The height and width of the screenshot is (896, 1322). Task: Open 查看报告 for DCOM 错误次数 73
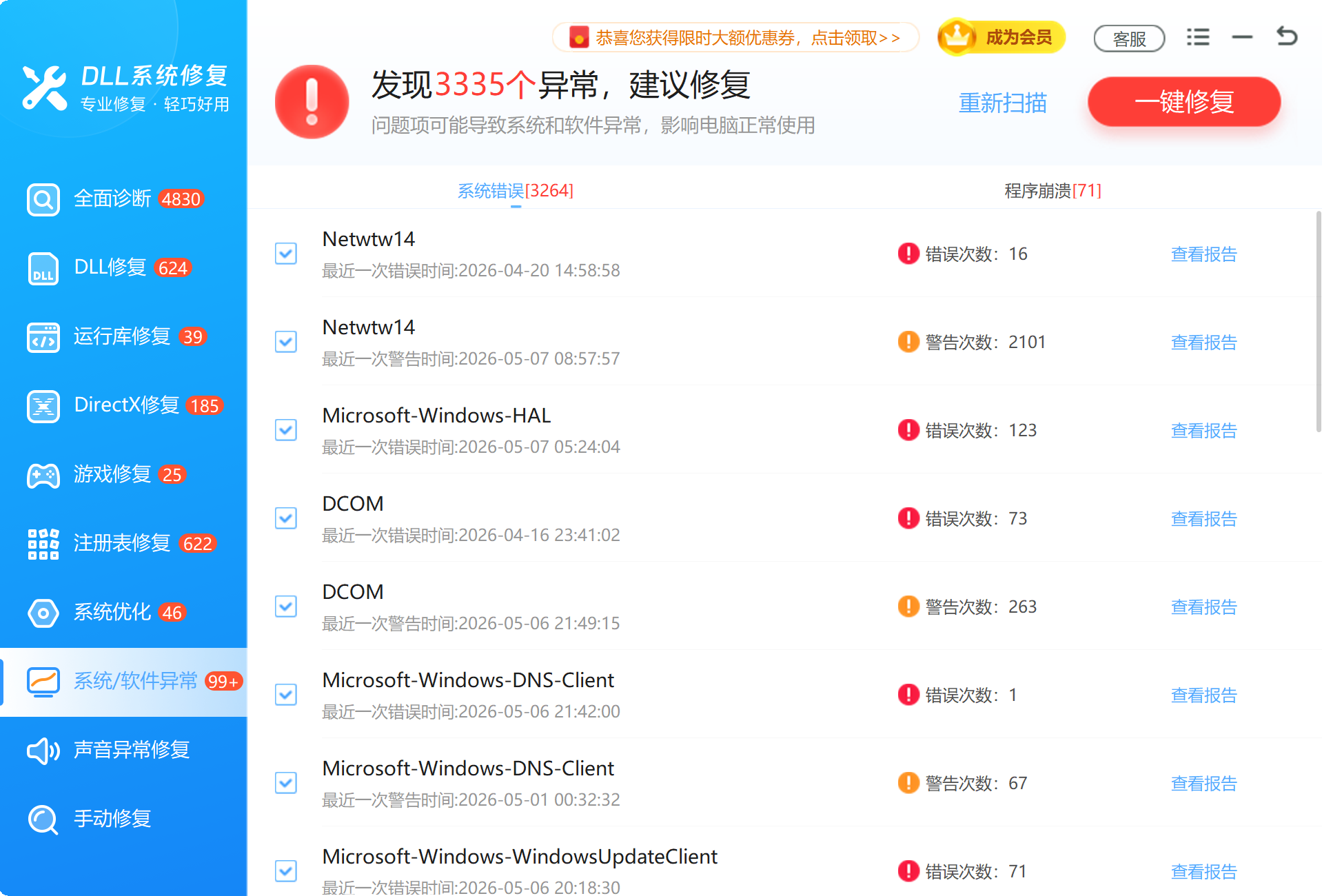(x=1203, y=519)
